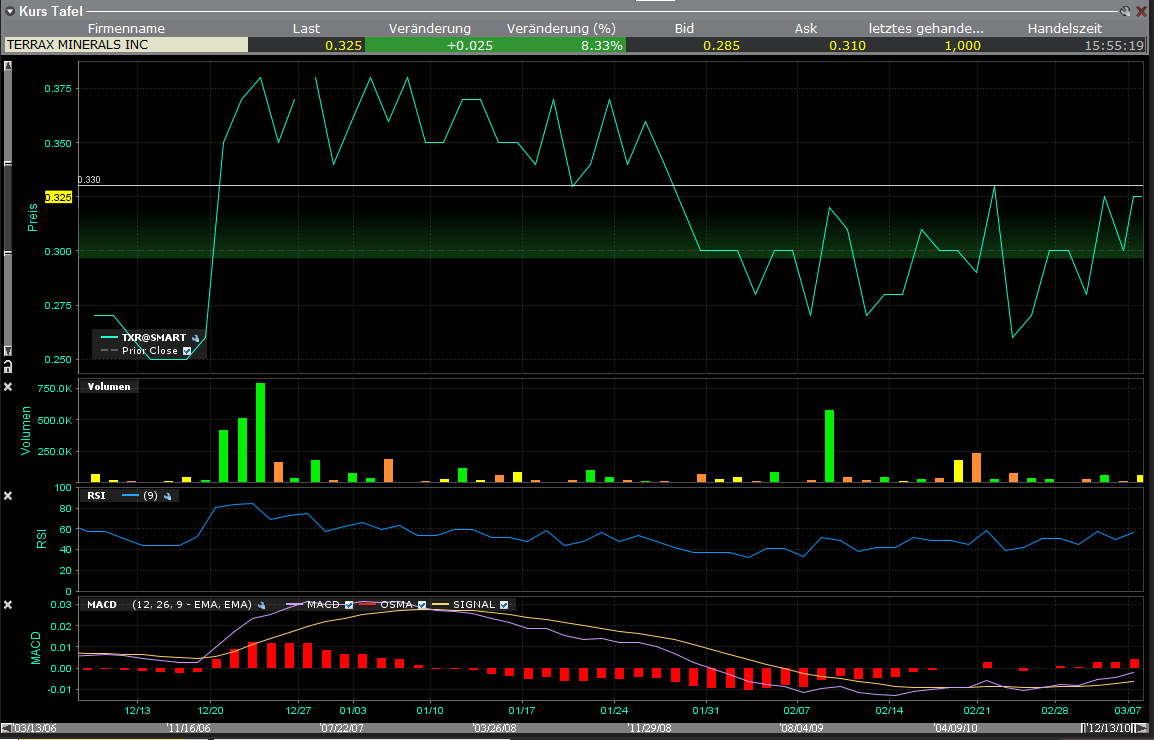This screenshot has width=1154, height=740.
Task: Uncheck the OSMA checkbox in MACD legend
Action: pos(421,604)
